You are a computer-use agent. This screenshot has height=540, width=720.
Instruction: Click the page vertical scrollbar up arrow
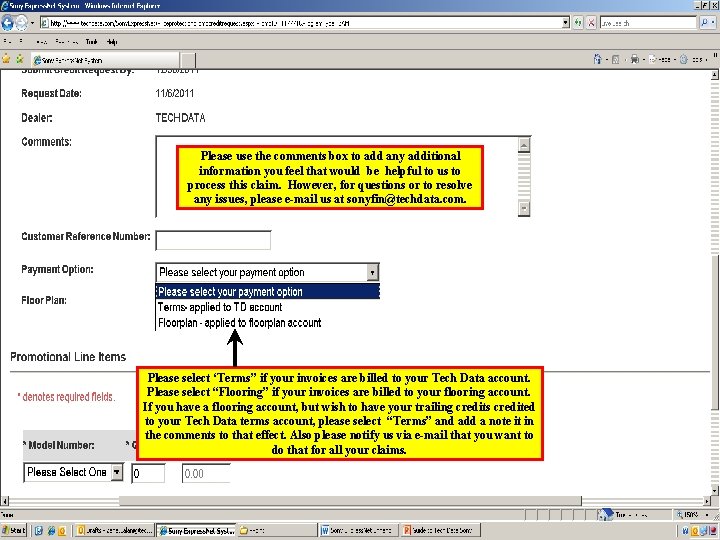pos(714,75)
